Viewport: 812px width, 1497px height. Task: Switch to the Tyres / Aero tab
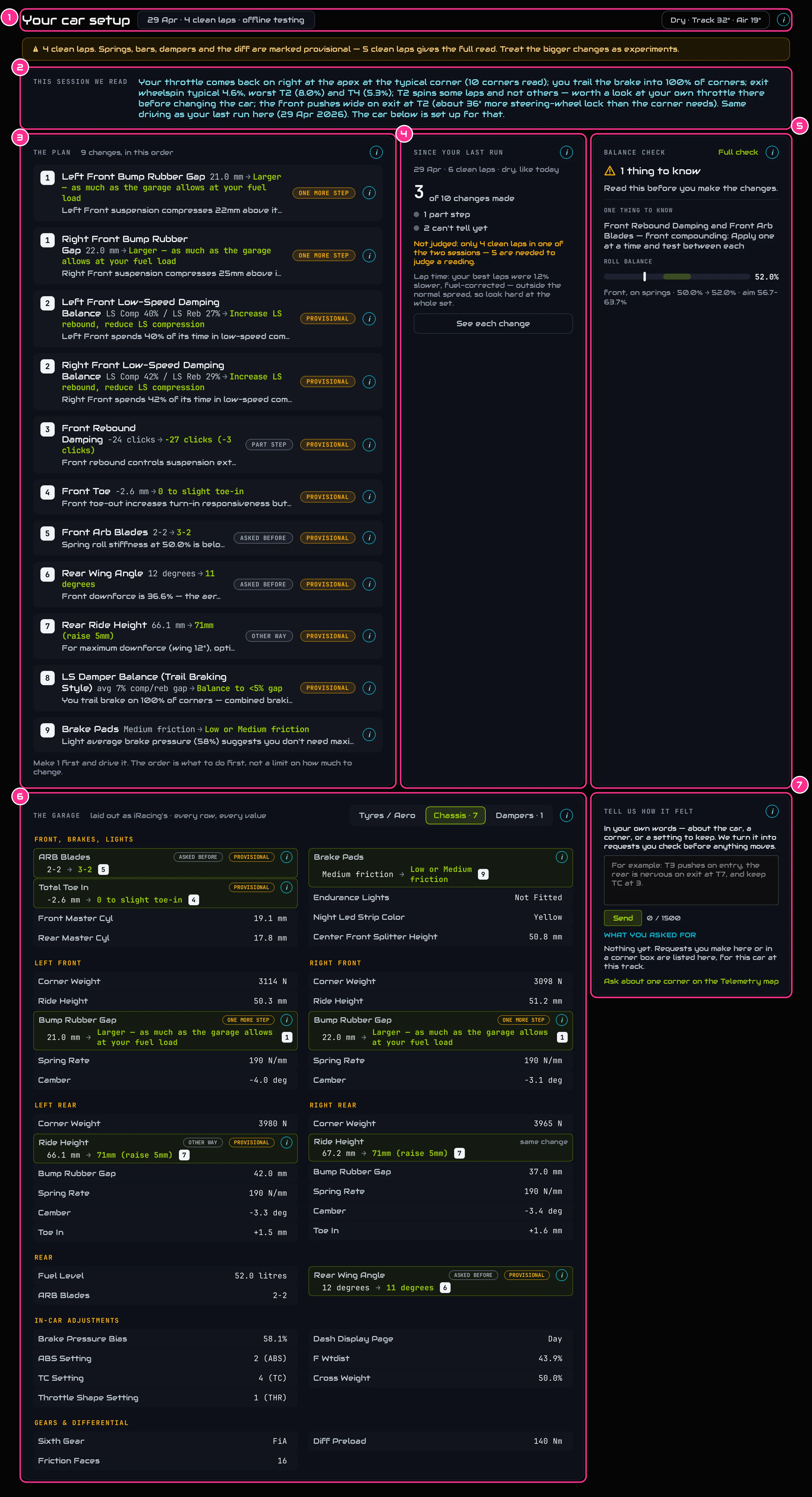(387, 815)
